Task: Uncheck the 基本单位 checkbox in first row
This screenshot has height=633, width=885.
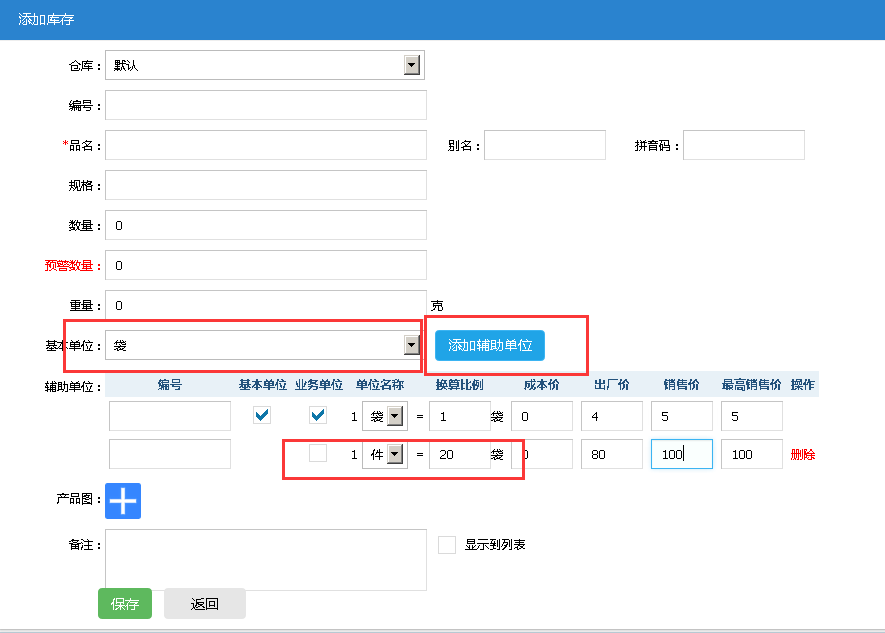Action: pos(262,415)
